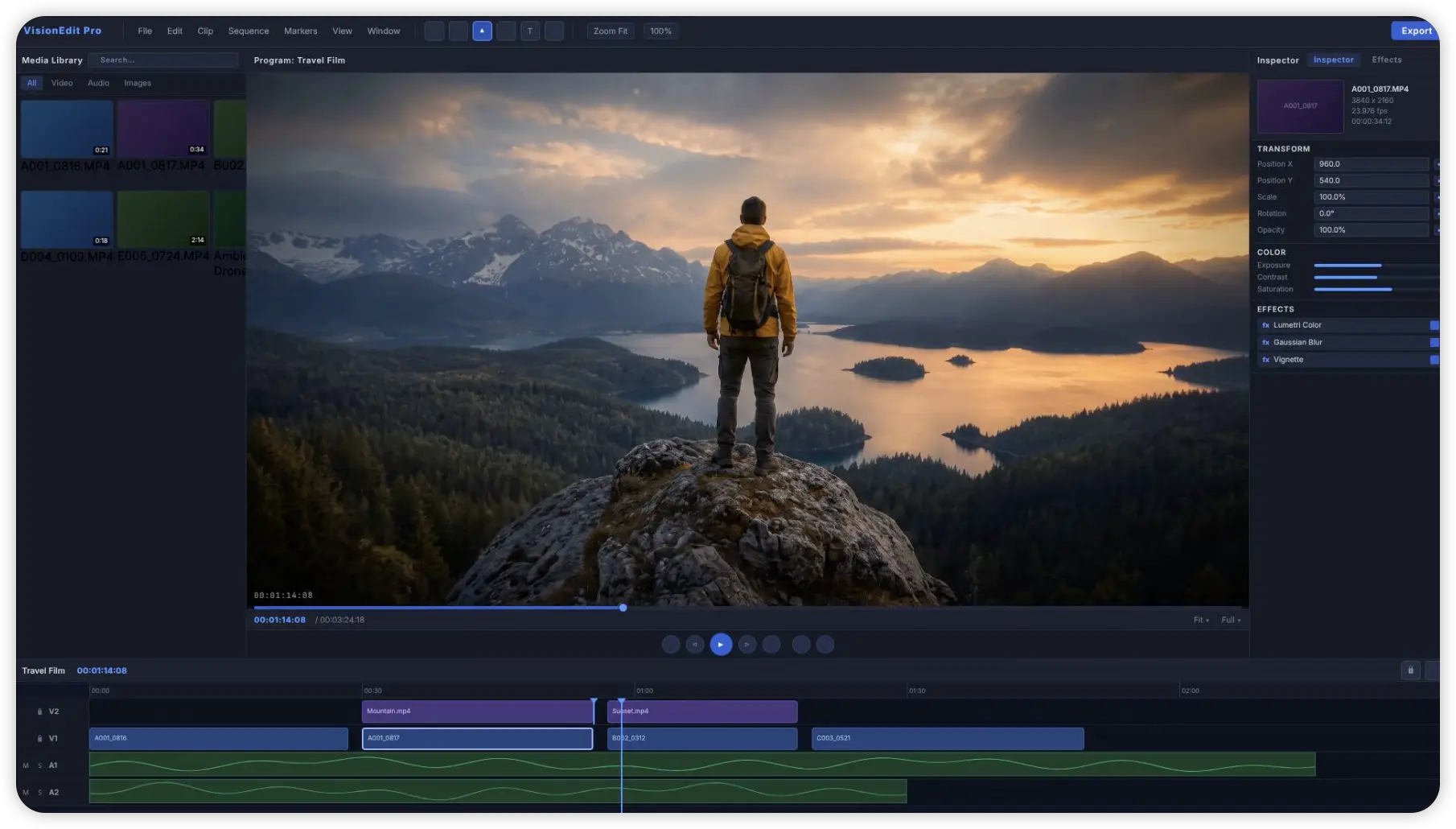Click the A001_0817 inspector preview thumbnail
The image size is (1456, 829).
(1300, 106)
